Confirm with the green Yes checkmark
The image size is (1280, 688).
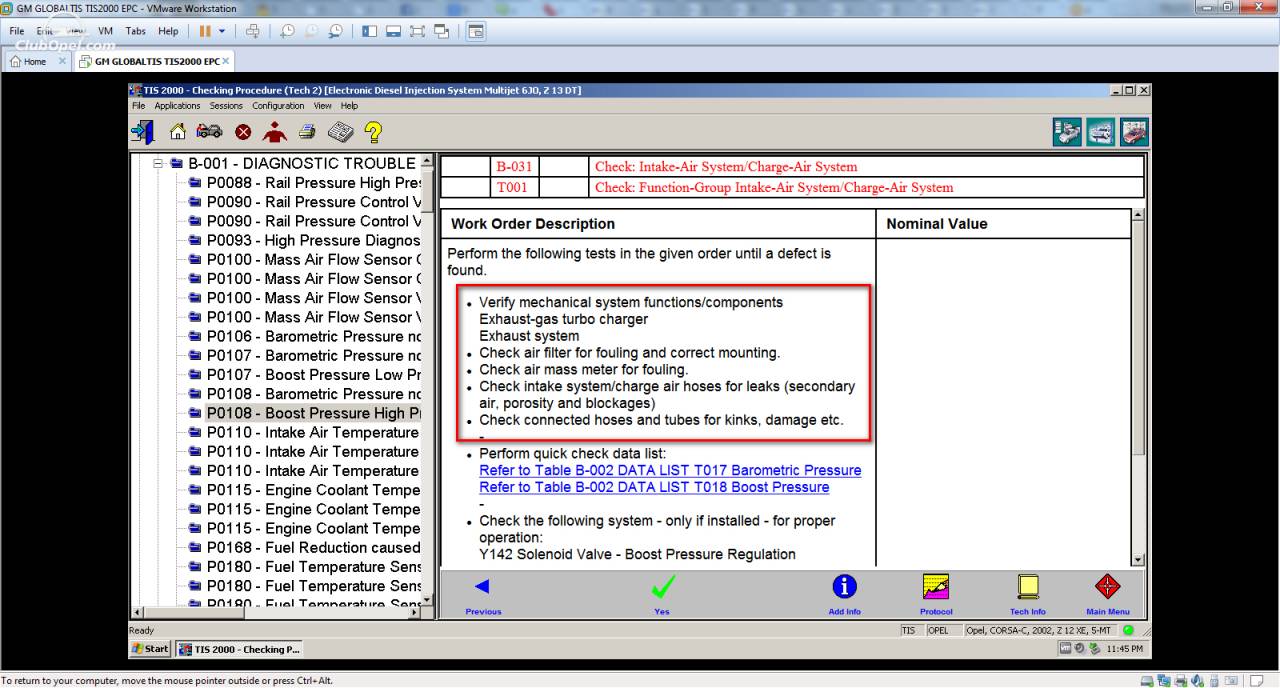click(x=662, y=594)
